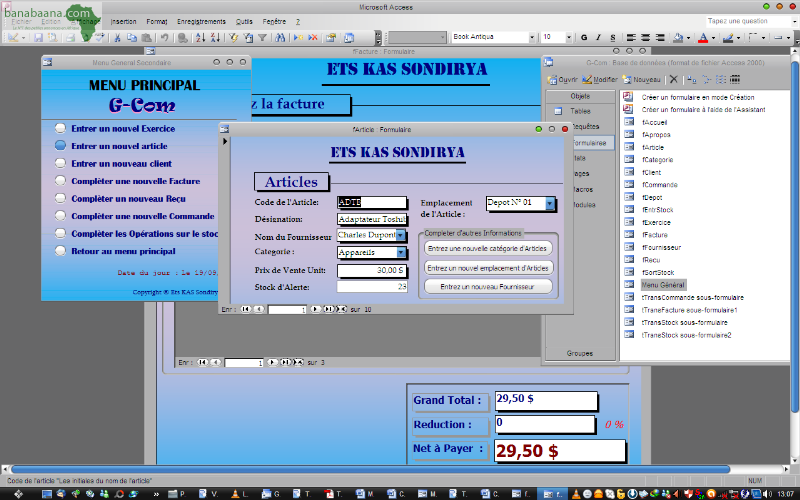Viewport: 800px width, 500px height.
Task: Sort descending with the Z-A icon
Action: point(215,37)
